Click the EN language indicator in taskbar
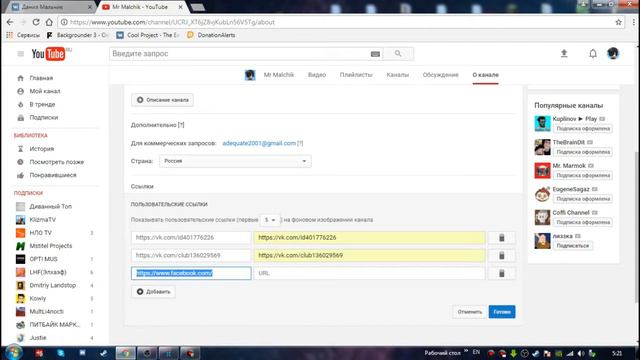 coord(476,352)
